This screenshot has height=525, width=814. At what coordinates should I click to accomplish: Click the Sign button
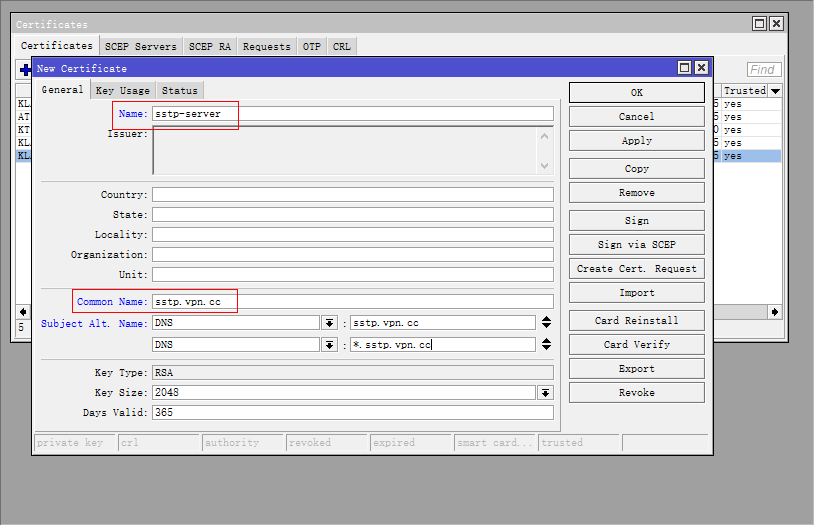(636, 220)
